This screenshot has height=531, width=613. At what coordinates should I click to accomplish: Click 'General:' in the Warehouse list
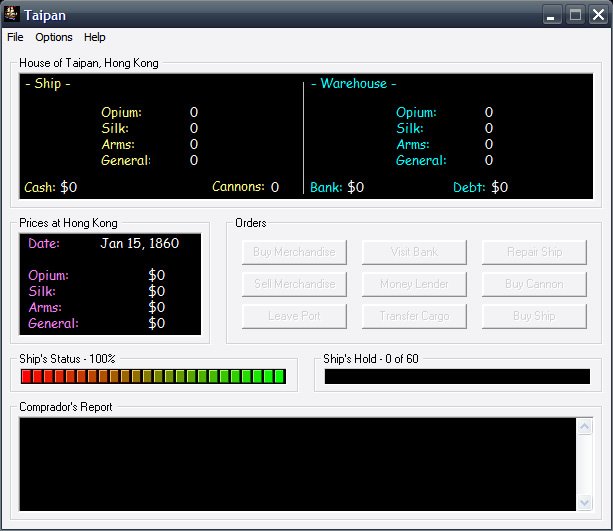click(421, 160)
